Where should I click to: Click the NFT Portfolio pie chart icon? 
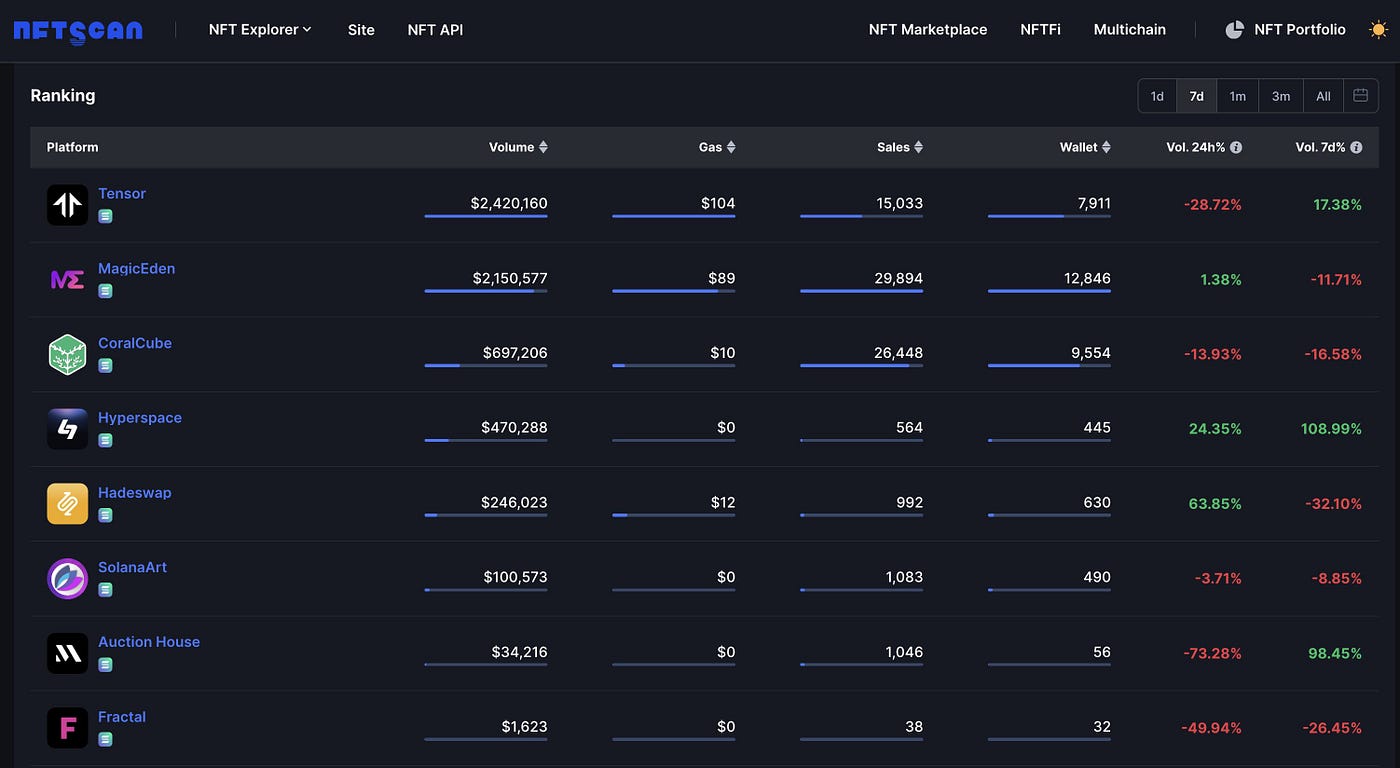click(x=1234, y=30)
